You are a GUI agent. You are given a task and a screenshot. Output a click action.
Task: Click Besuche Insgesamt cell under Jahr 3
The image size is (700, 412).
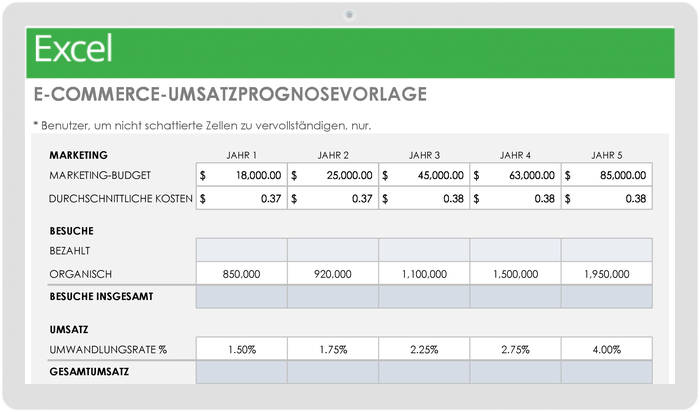(x=424, y=296)
